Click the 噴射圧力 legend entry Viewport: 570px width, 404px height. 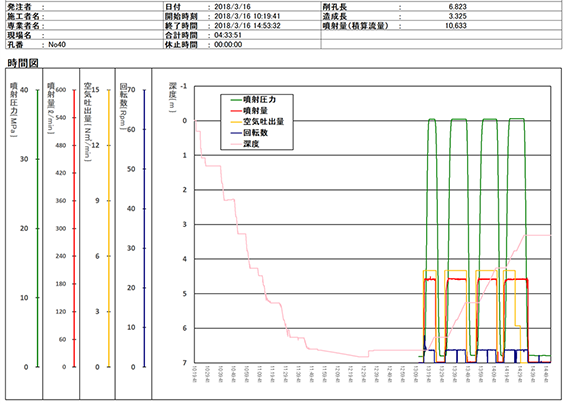coord(254,99)
